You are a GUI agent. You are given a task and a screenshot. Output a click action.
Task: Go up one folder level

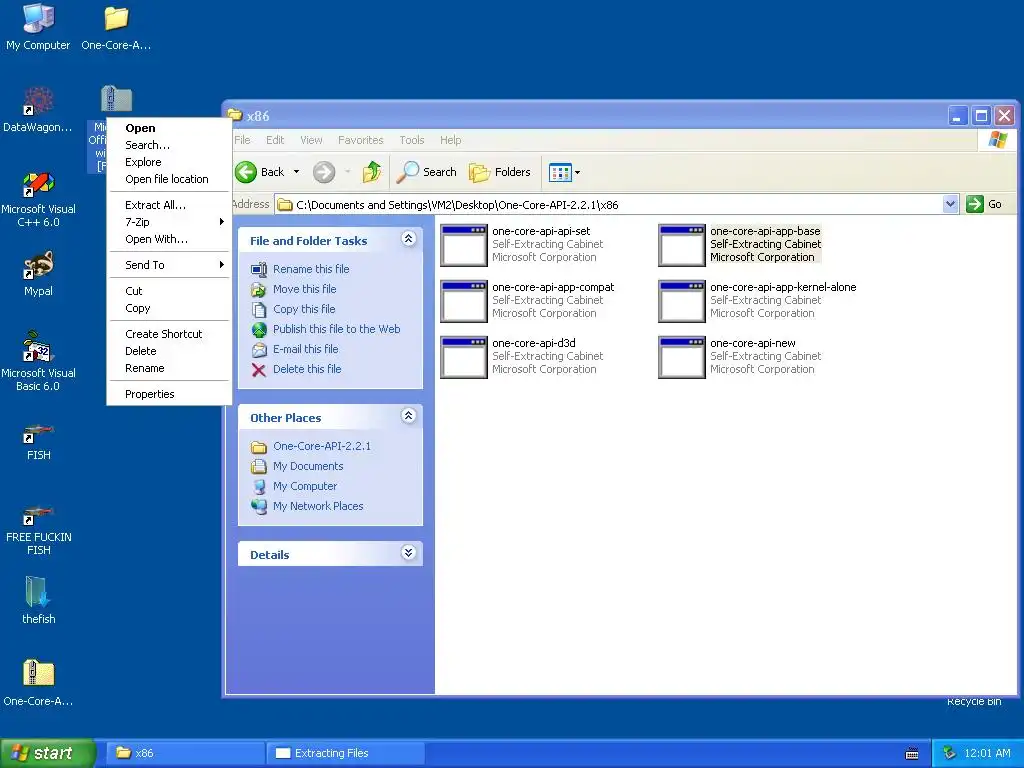[x=372, y=172]
